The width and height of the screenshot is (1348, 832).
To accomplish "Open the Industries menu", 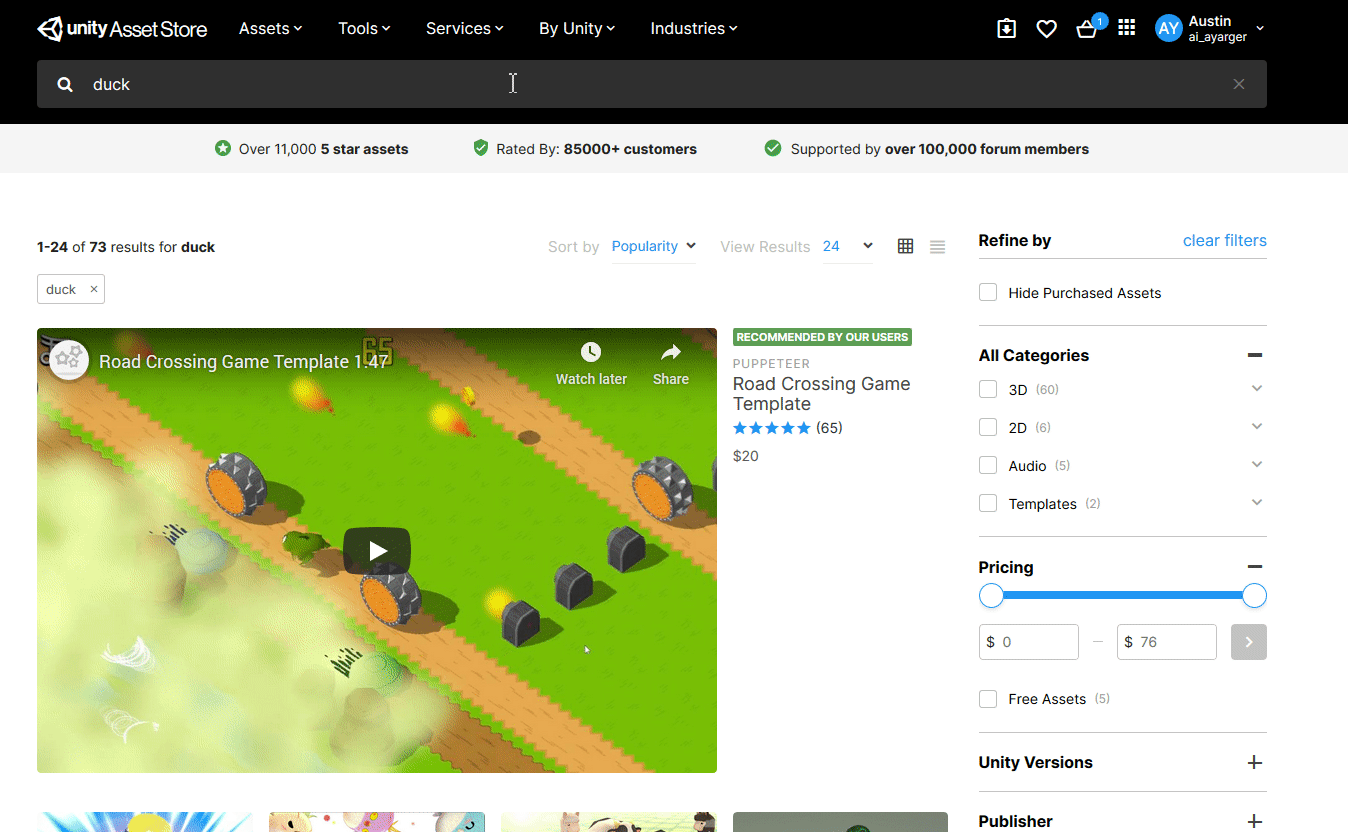I will tap(693, 29).
